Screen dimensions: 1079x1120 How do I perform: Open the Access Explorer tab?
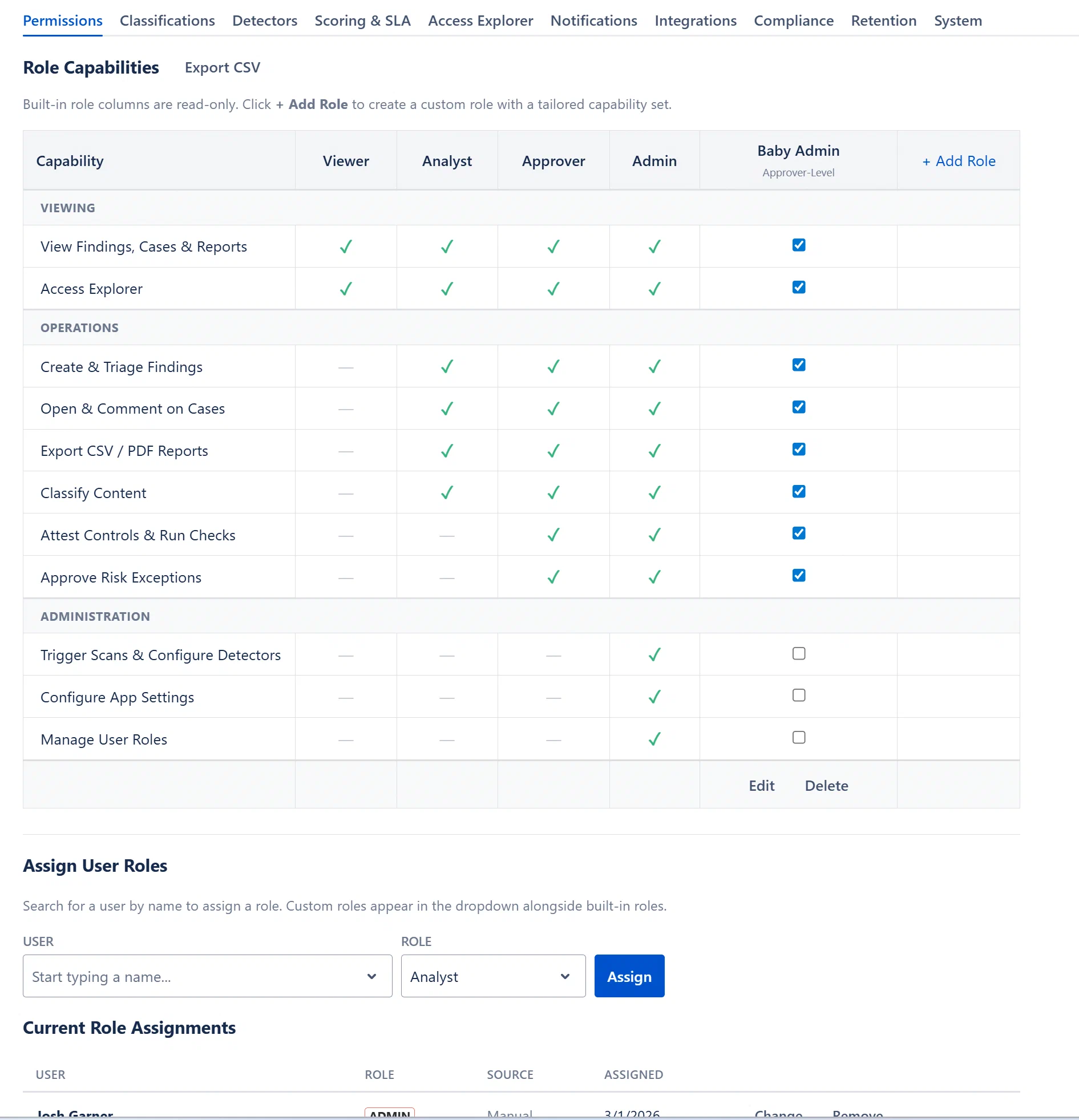480,21
